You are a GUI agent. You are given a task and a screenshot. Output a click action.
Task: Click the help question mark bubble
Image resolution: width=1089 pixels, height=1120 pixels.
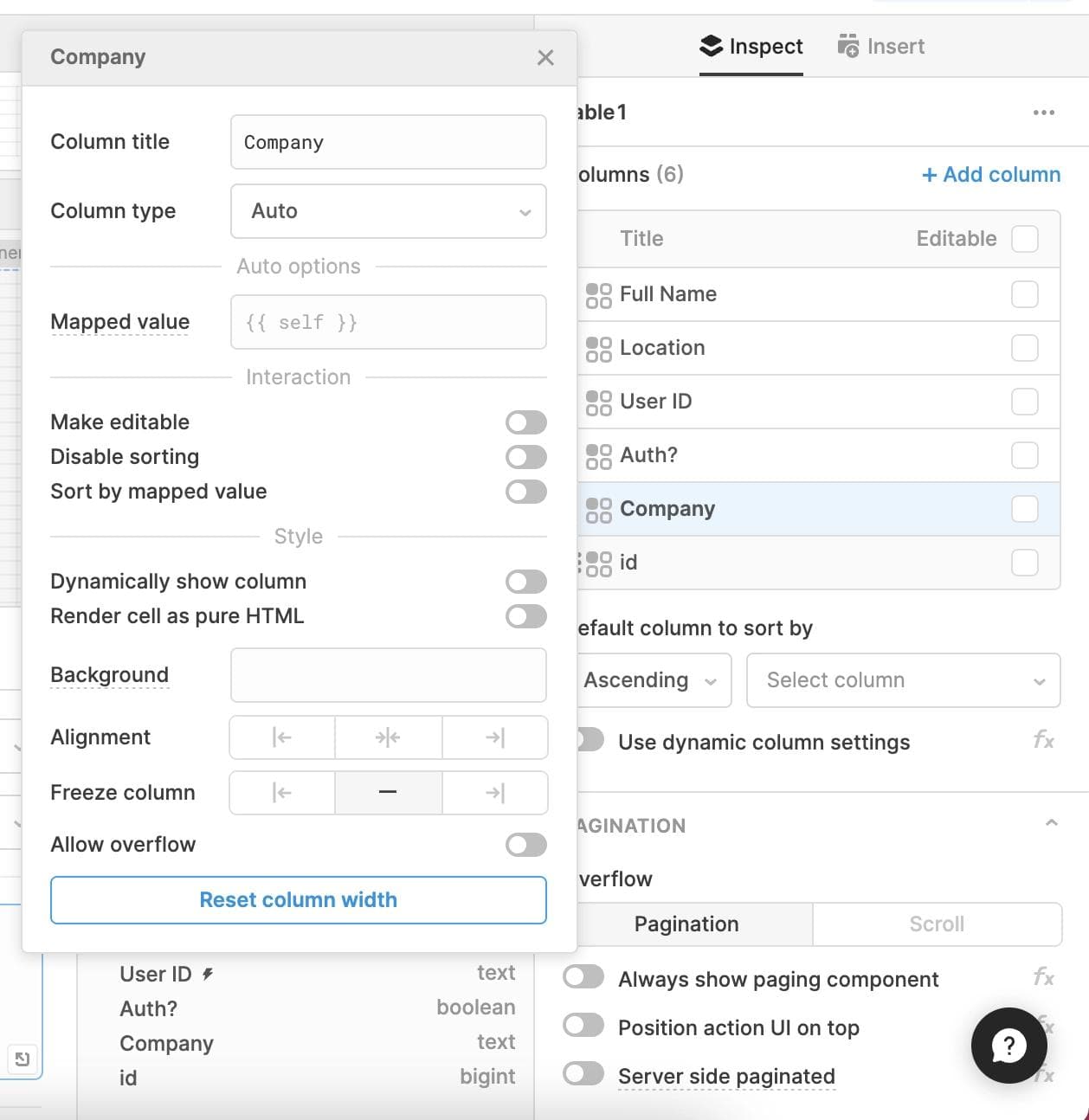pyautogui.click(x=1008, y=1045)
